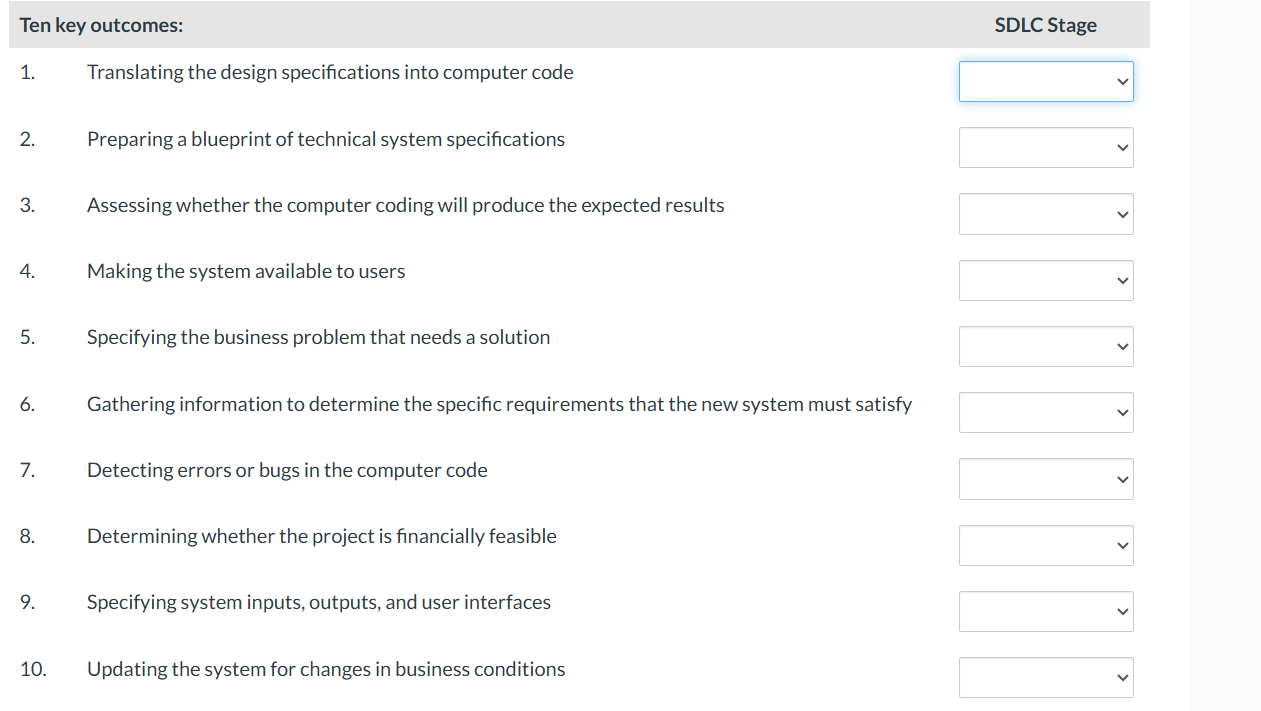
Task: Click the numbered label '5.' in the list
Action: [x=27, y=337]
